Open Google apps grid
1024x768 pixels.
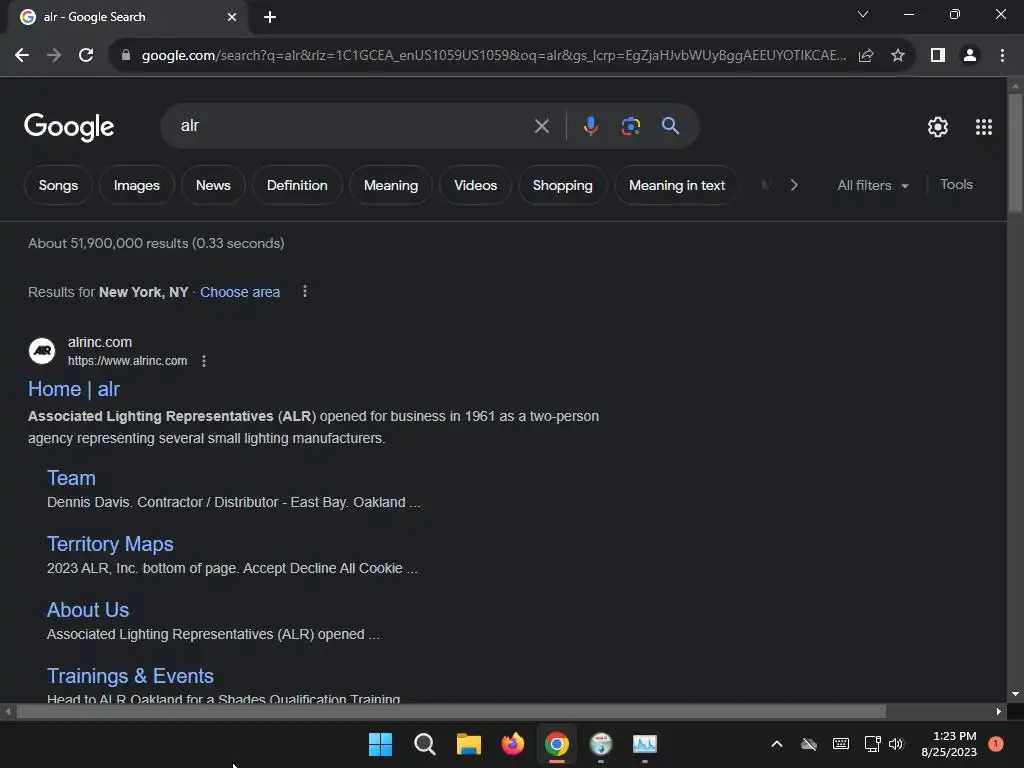click(984, 127)
